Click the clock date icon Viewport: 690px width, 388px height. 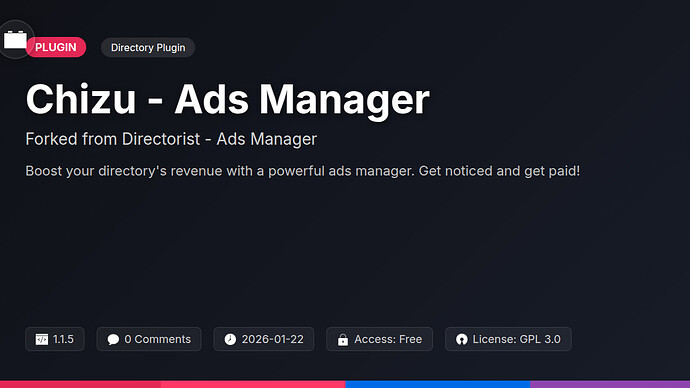[x=230, y=339]
